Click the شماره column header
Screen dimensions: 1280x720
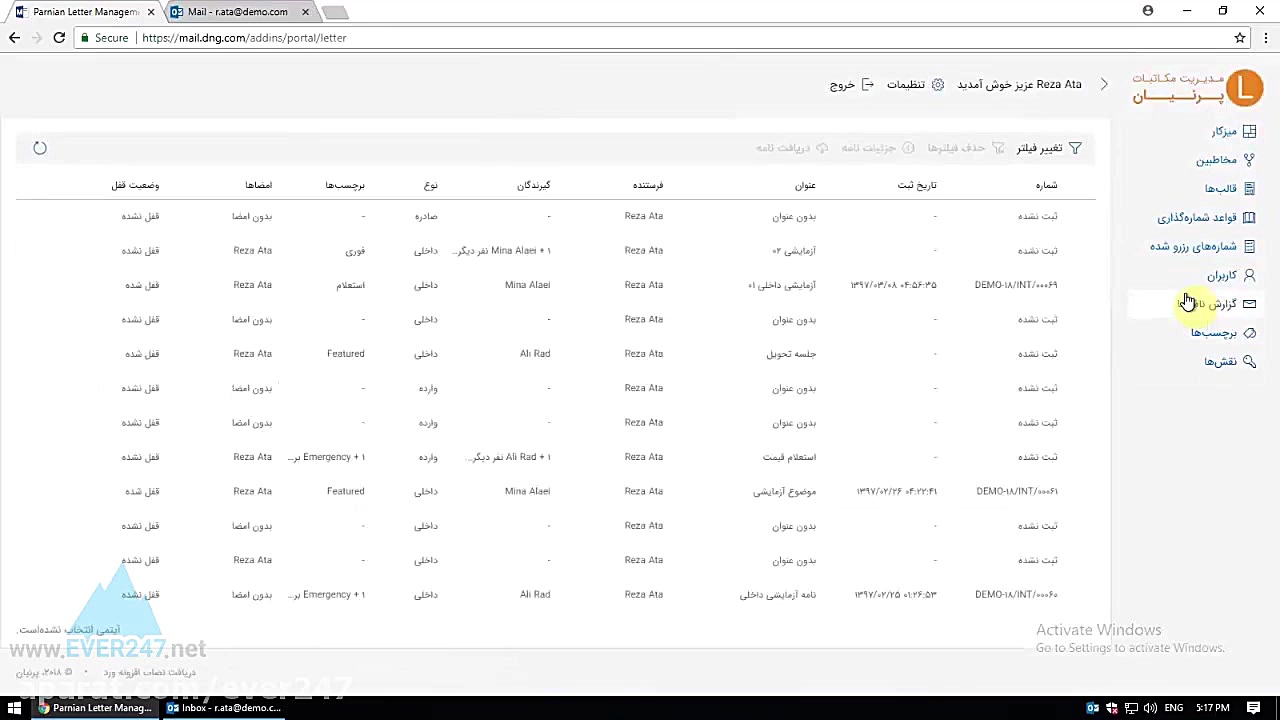(x=1046, y=185)
